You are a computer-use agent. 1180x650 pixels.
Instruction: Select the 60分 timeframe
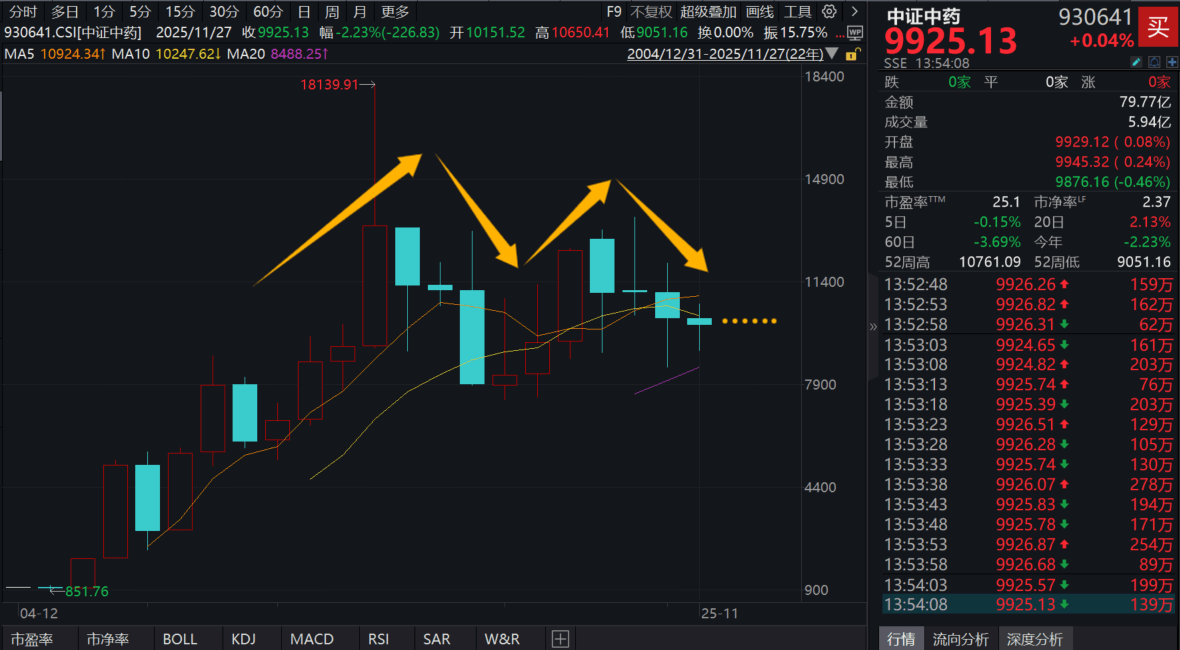(x=267, y=12)
